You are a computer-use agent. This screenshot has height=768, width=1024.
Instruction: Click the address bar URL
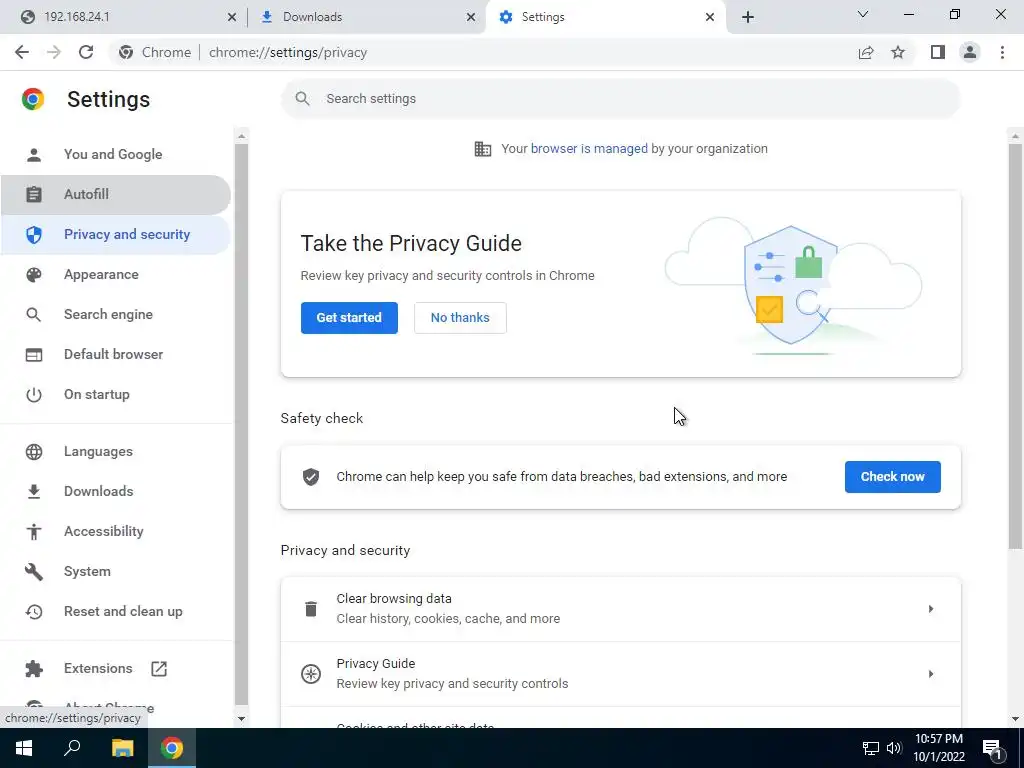coord(288,52)
